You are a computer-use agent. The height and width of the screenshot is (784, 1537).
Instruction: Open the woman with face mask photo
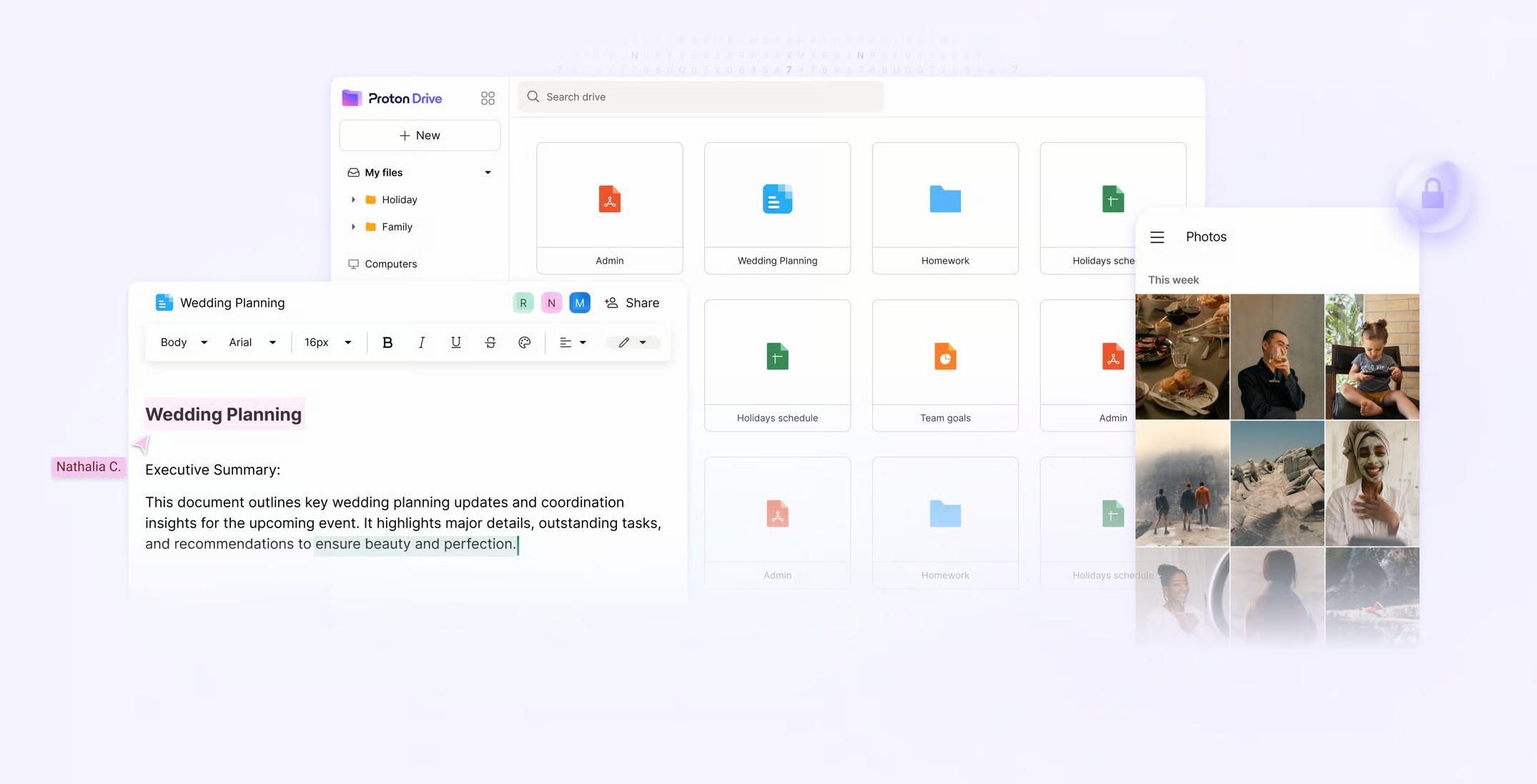(1372, 483)
